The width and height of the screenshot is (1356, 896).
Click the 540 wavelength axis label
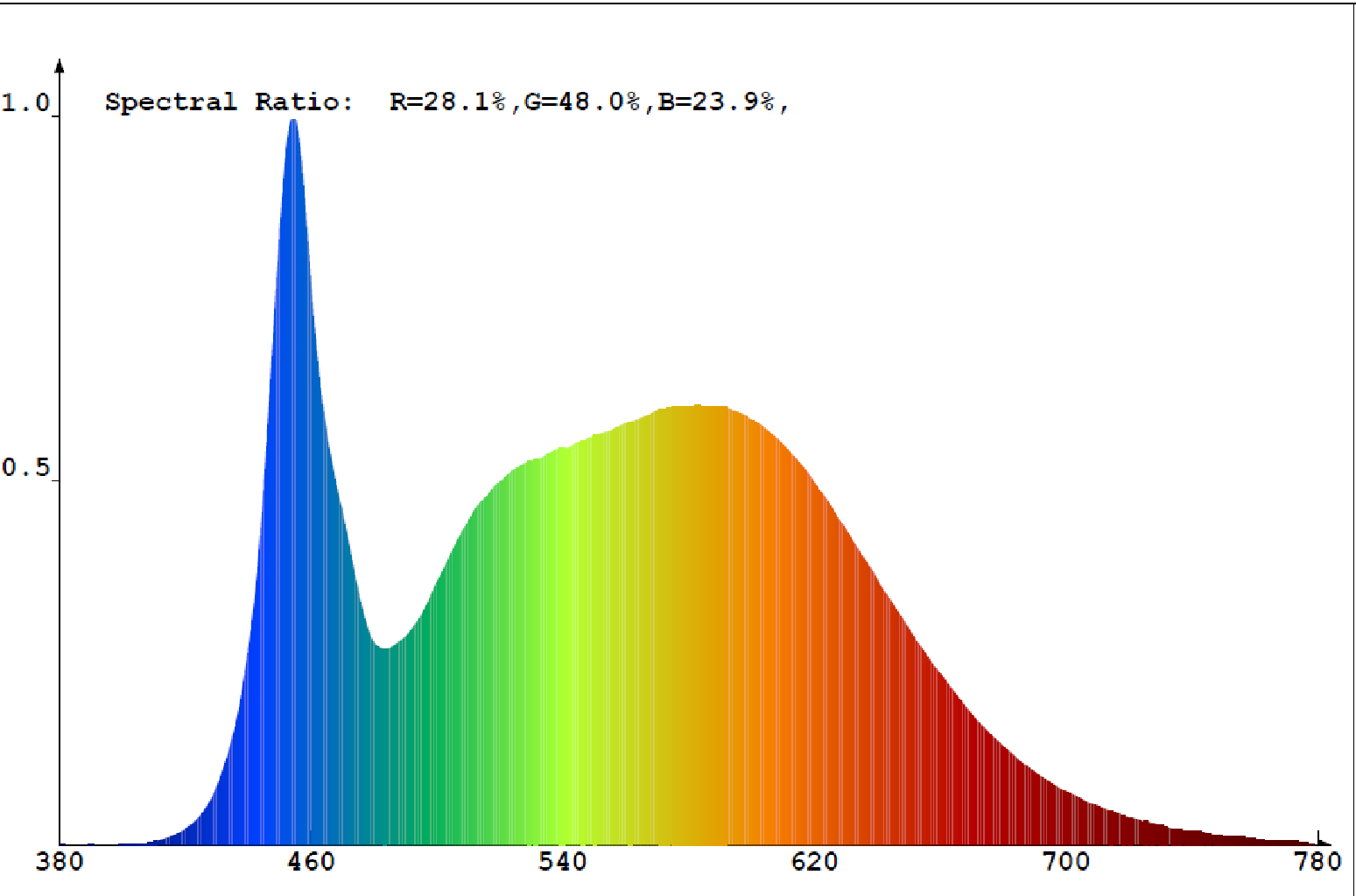pos(562,863)
